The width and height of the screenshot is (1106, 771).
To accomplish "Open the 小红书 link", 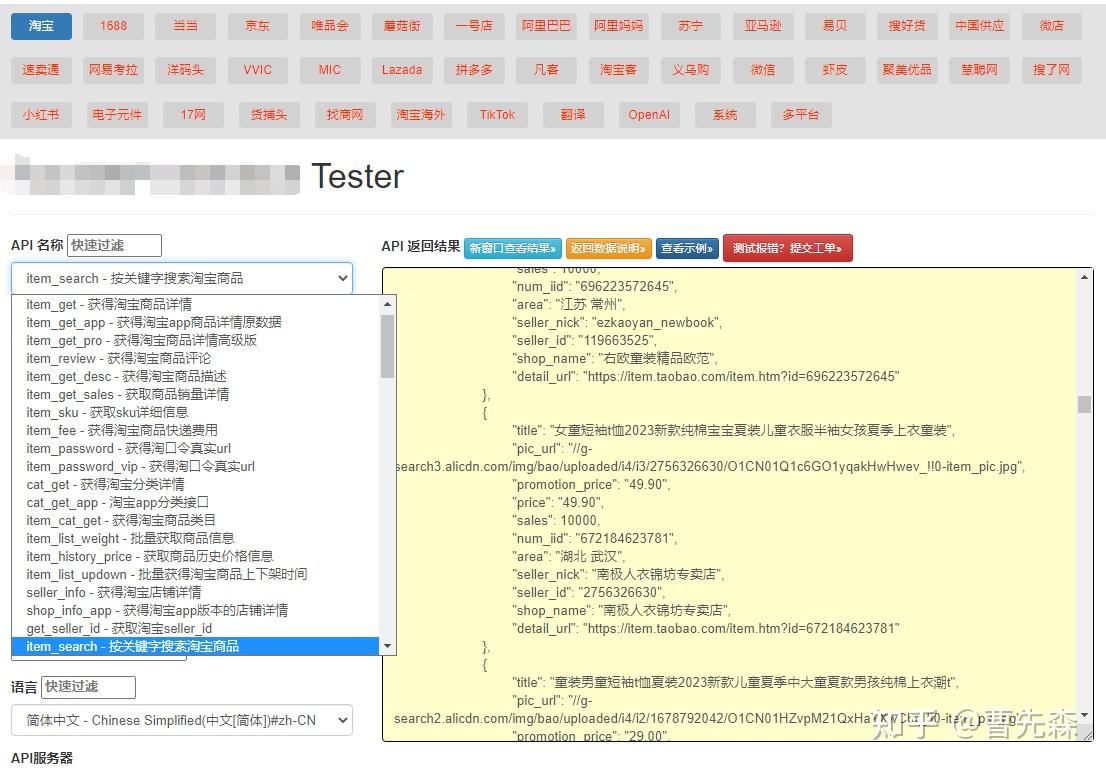I will click(x=42, y=114).
